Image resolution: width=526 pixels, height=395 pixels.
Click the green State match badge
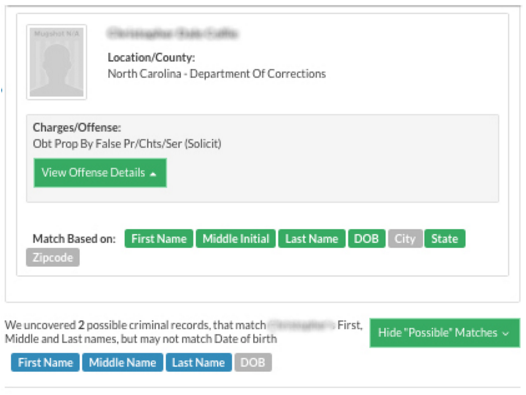point(445,239)
